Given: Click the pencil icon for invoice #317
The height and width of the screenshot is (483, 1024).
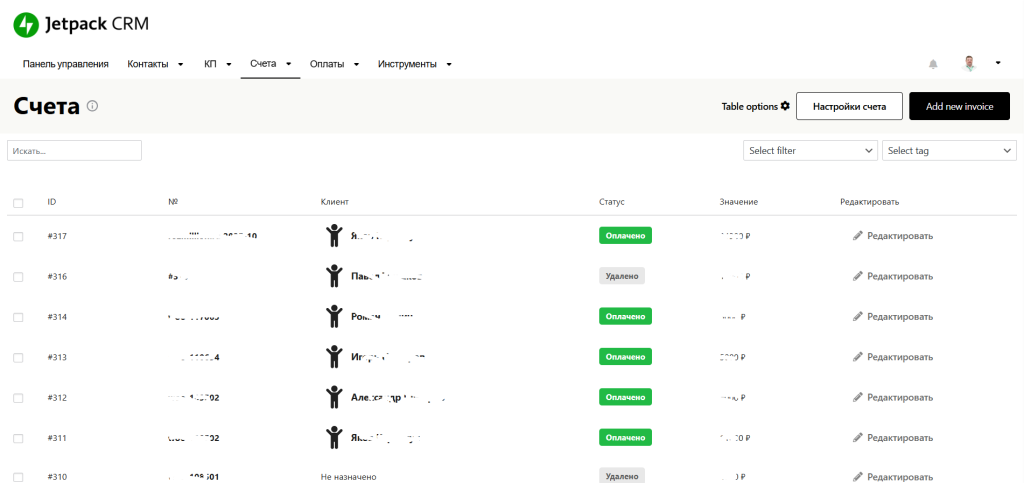Looking at the screenshot, I should (x=858, y=236).
